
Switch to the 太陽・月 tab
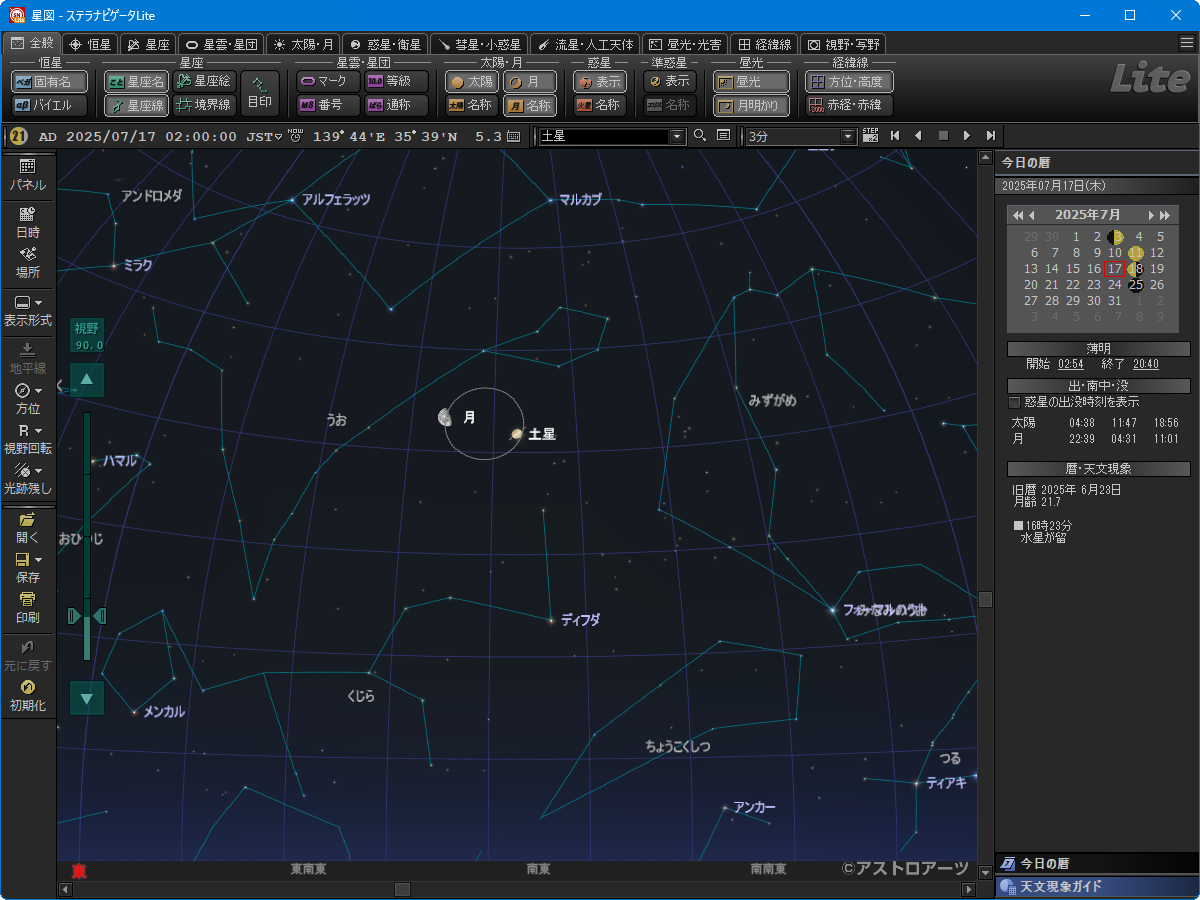tap(303, 44)
